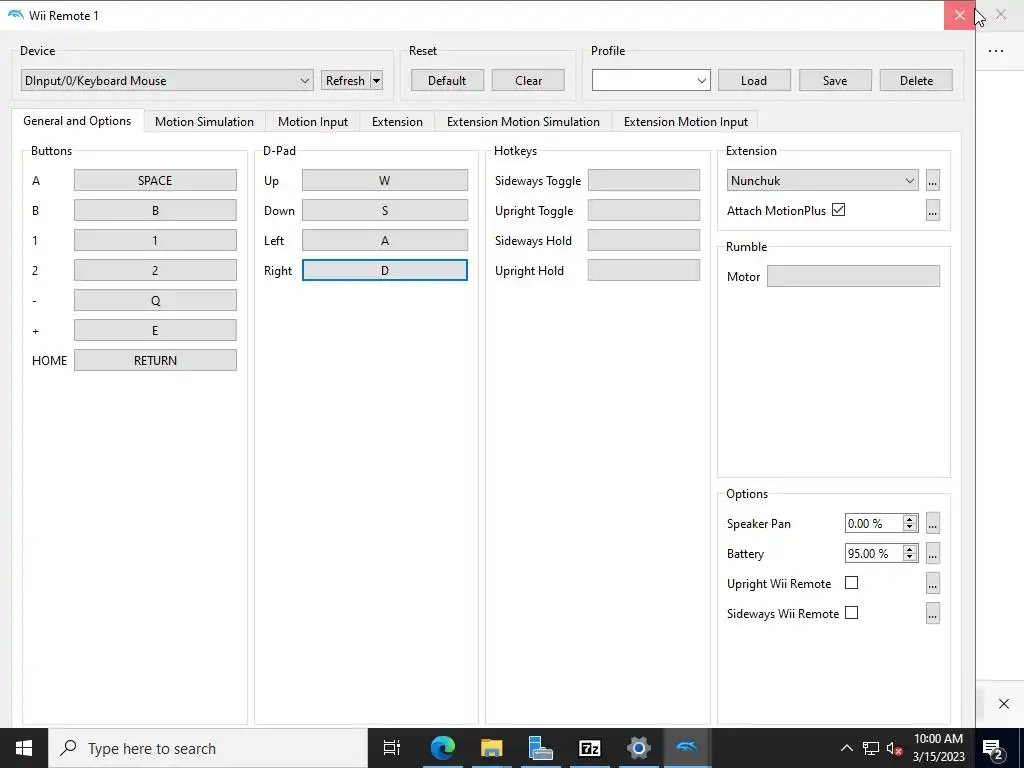Open advanced settings for Upright Wii Remote
The image size is (1024, 768).
coord(933,584)
